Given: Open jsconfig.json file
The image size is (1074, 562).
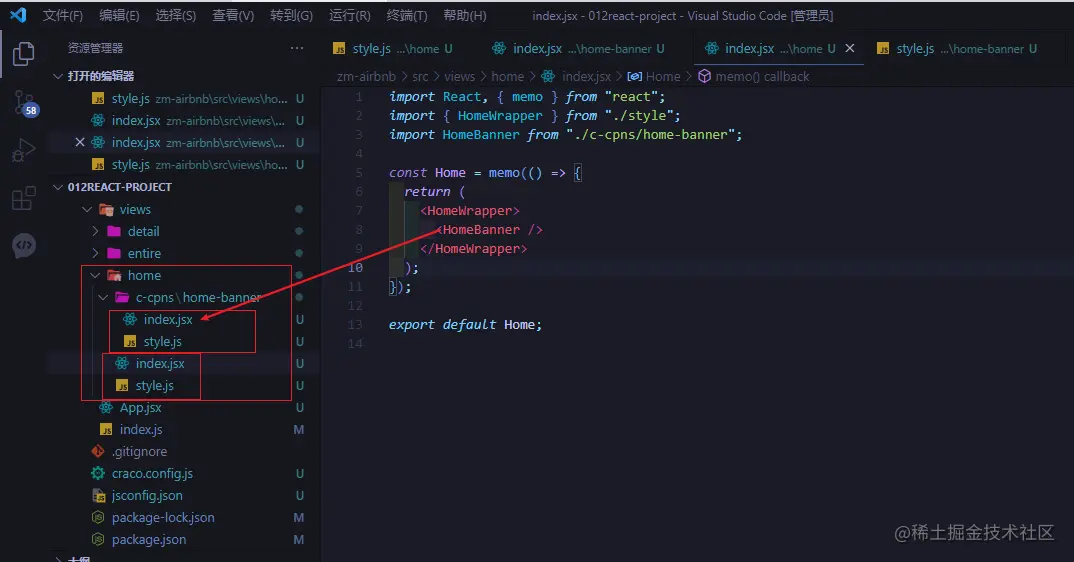Looking at the screenshot, I should pyautogui.click(x=147, y=495).
